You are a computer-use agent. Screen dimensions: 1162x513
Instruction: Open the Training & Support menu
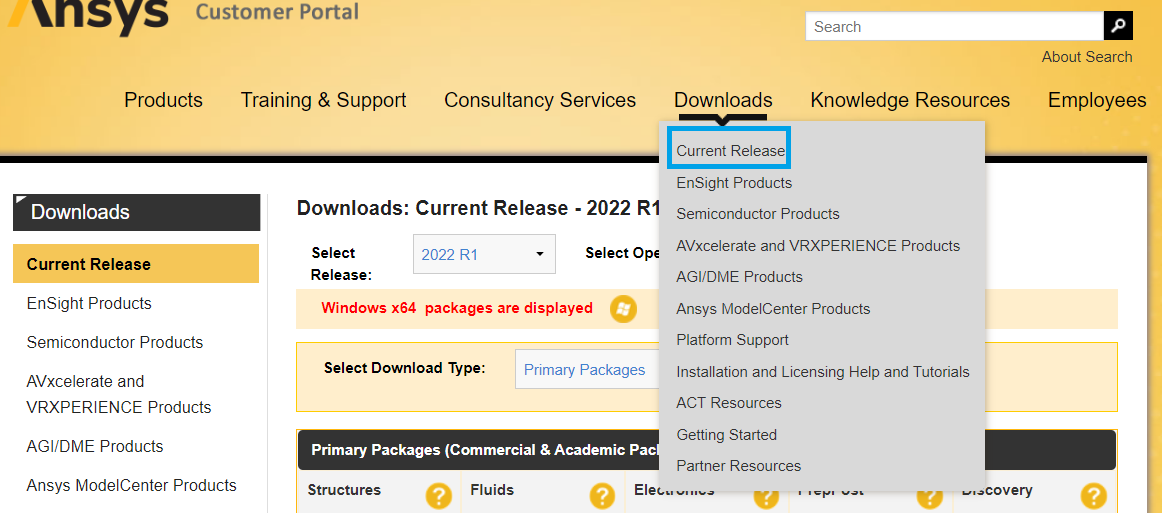(x=323, y=100)
